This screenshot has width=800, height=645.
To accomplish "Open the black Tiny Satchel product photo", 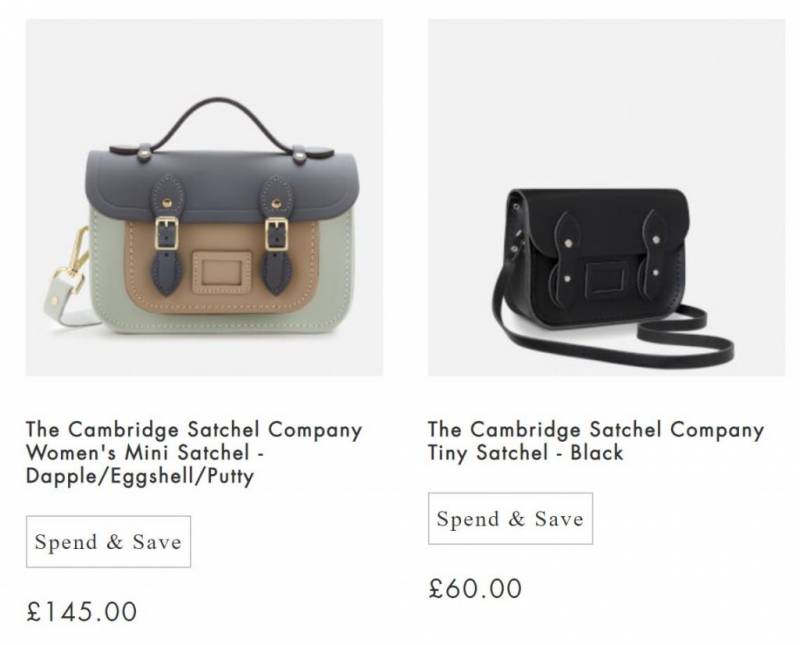I will [606, 198].
